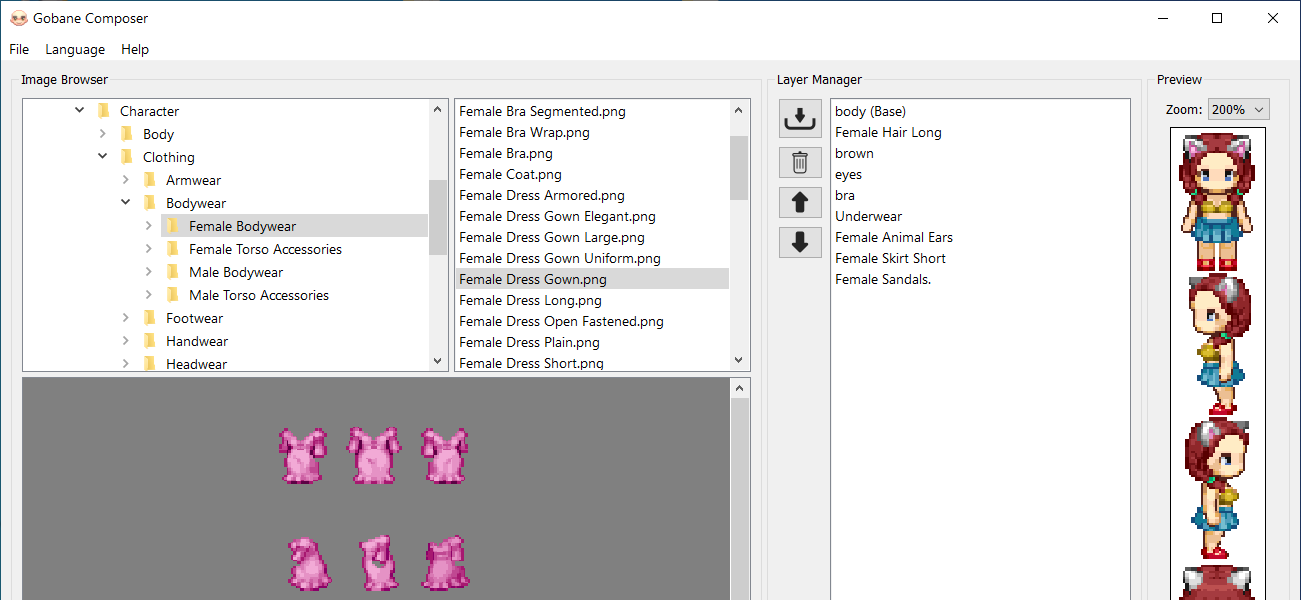
Task: Click image preview scrollbar up arrow
Action: click(x=739, y=388)
